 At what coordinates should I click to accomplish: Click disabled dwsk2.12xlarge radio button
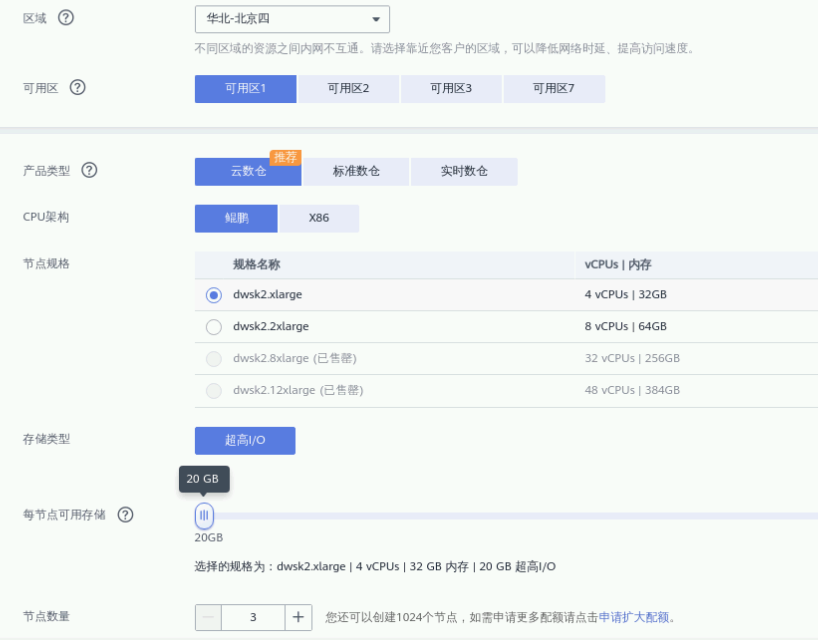pyautogui.click(x=213, y=391)
